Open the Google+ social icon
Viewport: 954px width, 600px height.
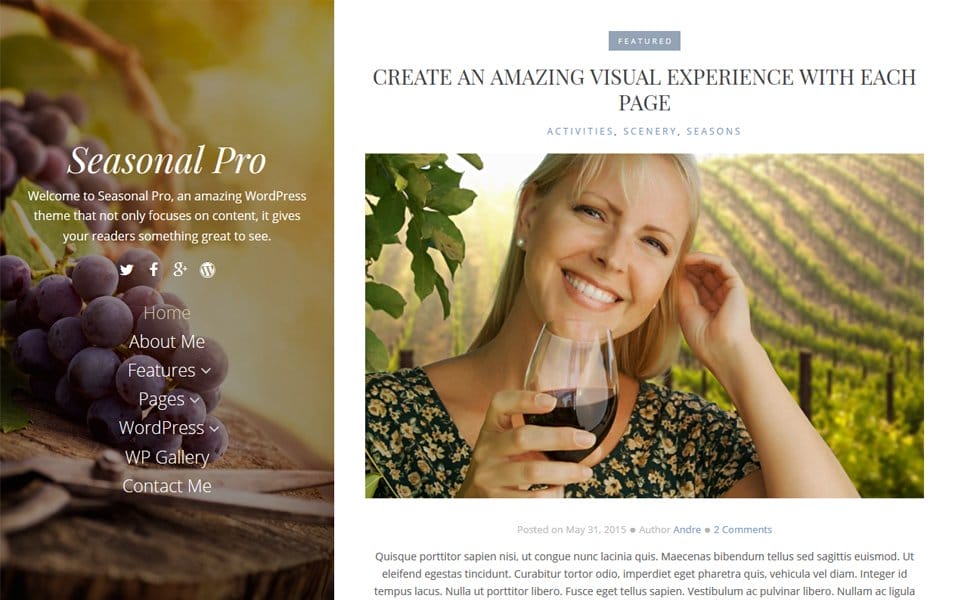[x=179, y=269]
